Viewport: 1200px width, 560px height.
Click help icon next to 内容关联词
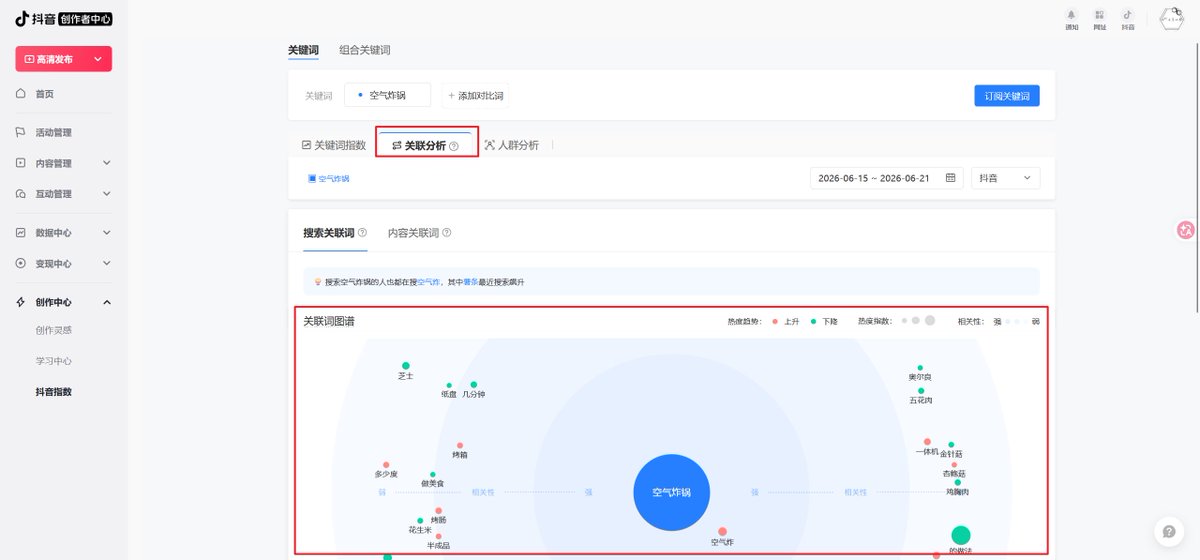[x=447, y=233]
